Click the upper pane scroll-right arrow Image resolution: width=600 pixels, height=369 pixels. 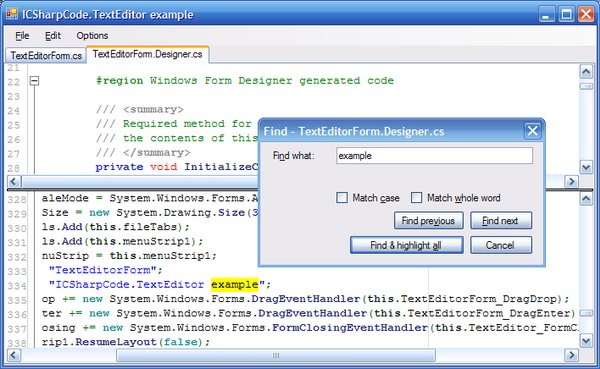tap(571, 181)
